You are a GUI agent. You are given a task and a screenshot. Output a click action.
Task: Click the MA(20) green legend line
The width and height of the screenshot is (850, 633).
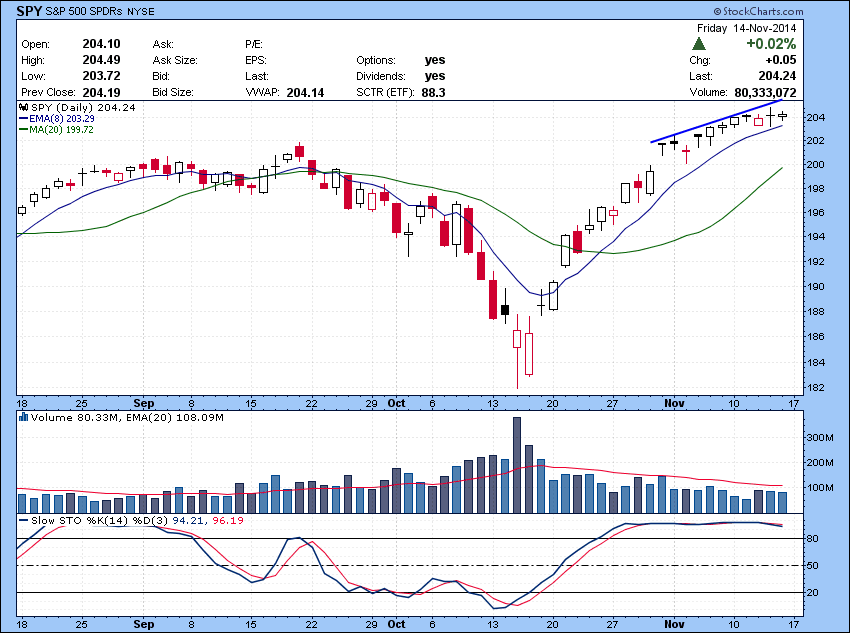pyautogui.click(x=23, y=130)
